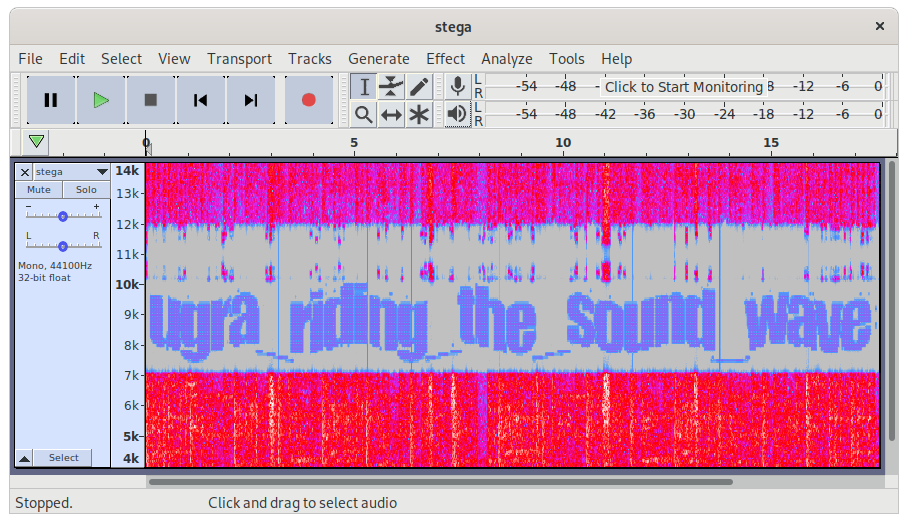908x523 pixels.
Task: Select the magnifier Zoom tool
Action: click(x=364, y=115)
